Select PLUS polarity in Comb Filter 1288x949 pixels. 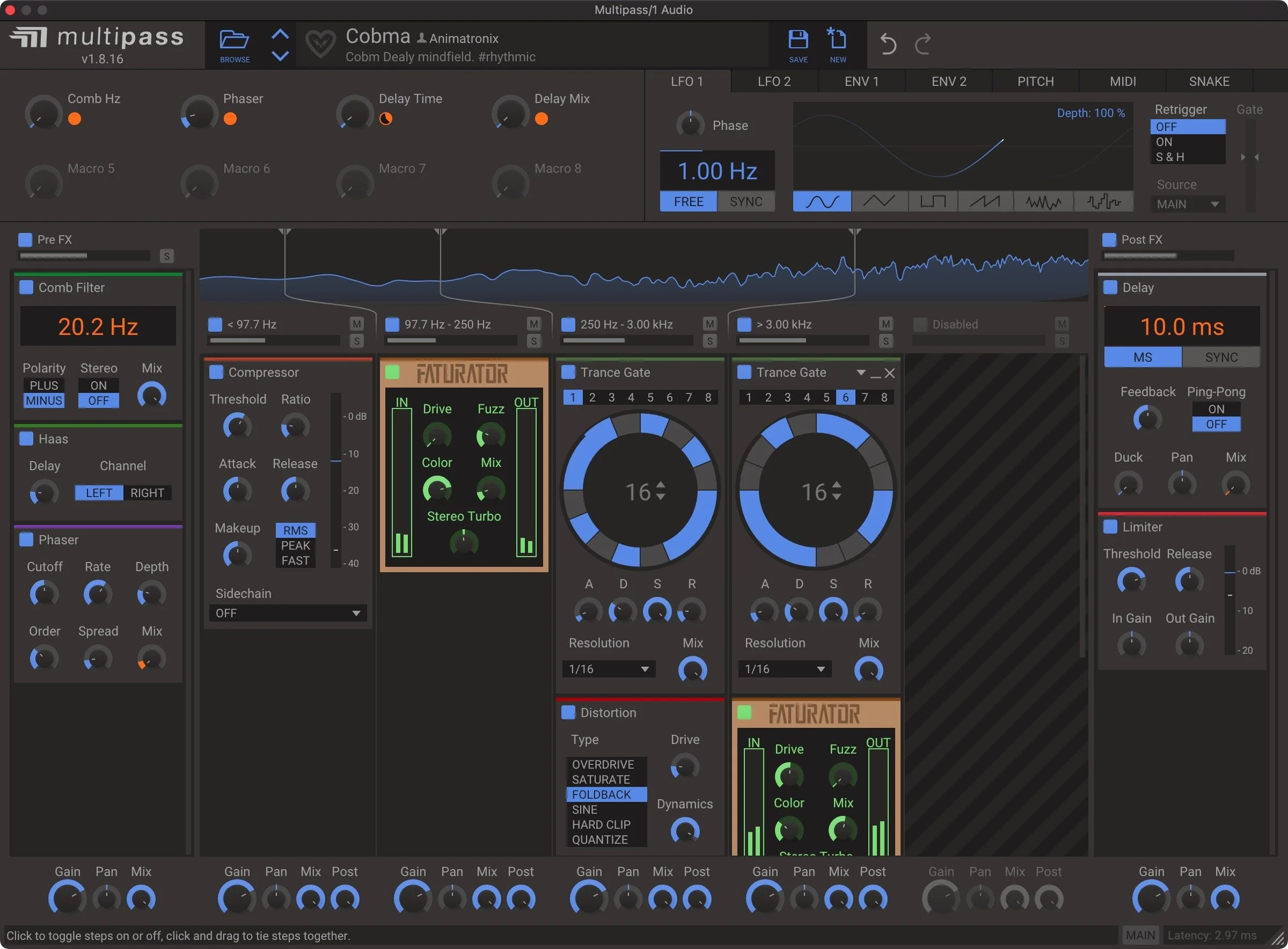pos(44,385)
